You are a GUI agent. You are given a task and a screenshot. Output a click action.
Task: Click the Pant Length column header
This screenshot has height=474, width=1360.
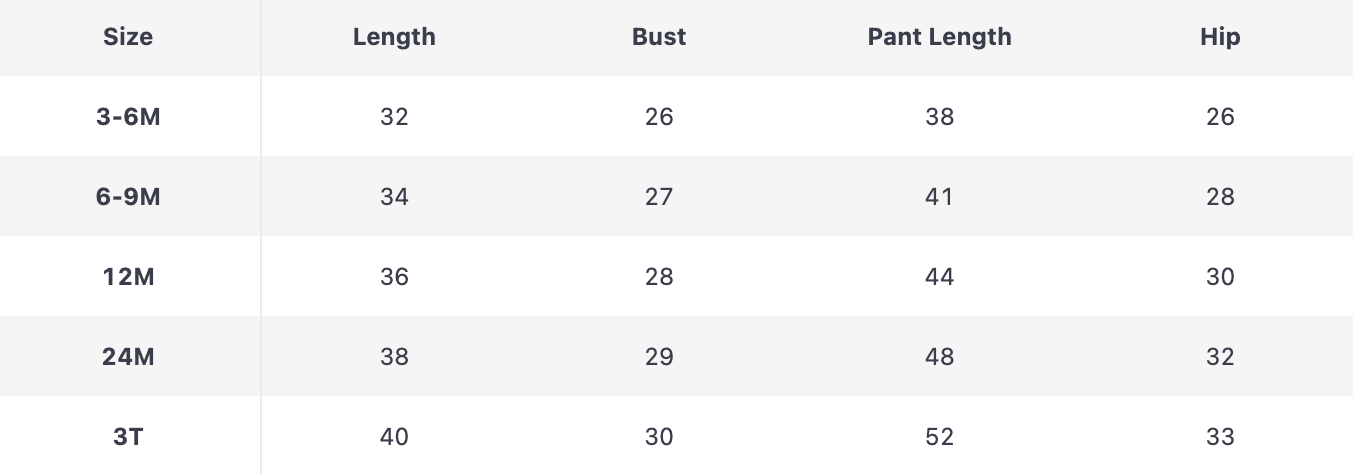[939, 37]
